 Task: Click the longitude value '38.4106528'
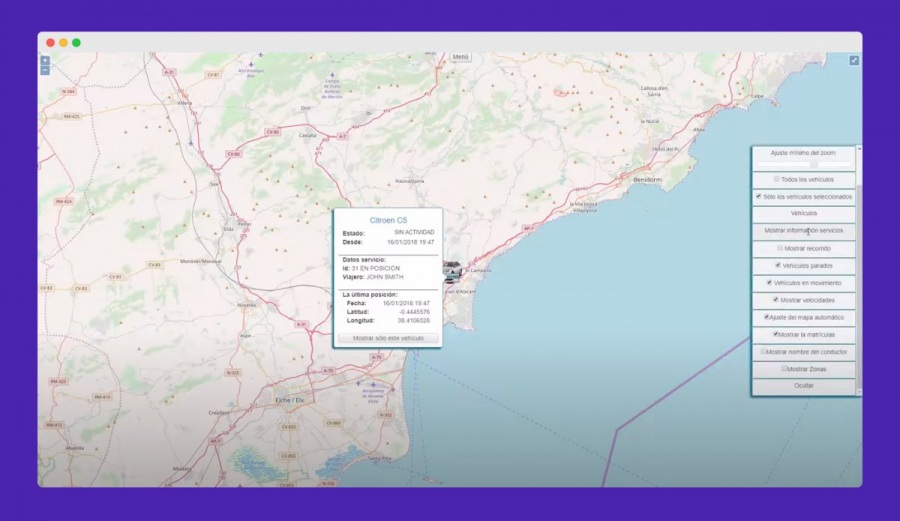pyautogui.click(x=413, y=321)
